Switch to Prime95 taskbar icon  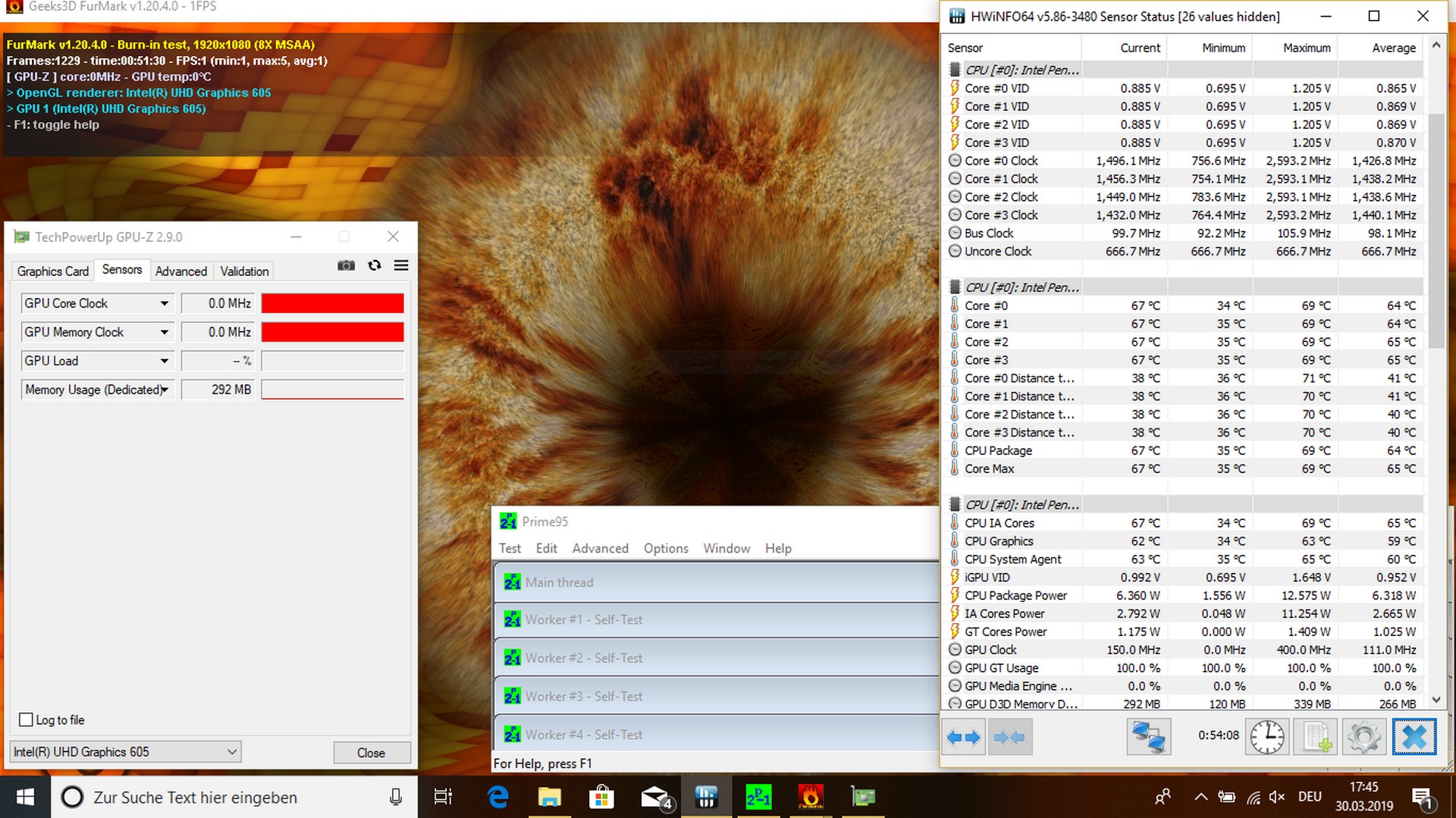pyautogui.click(x=758, y=797)
